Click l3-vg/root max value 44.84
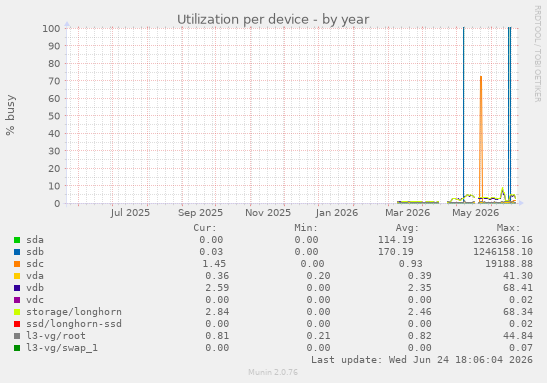The image size is (547, 383). (x=518, y=336)
